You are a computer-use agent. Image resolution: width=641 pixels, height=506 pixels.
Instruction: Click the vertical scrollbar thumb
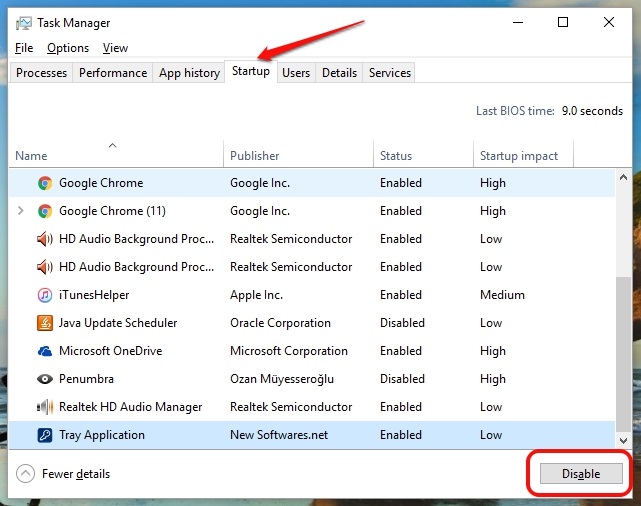623,354
